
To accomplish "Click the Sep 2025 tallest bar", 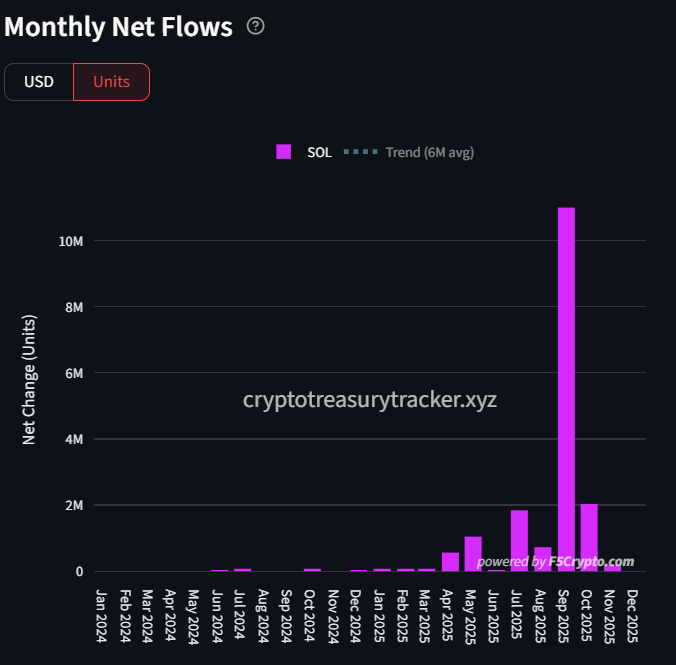I will 566,389.
